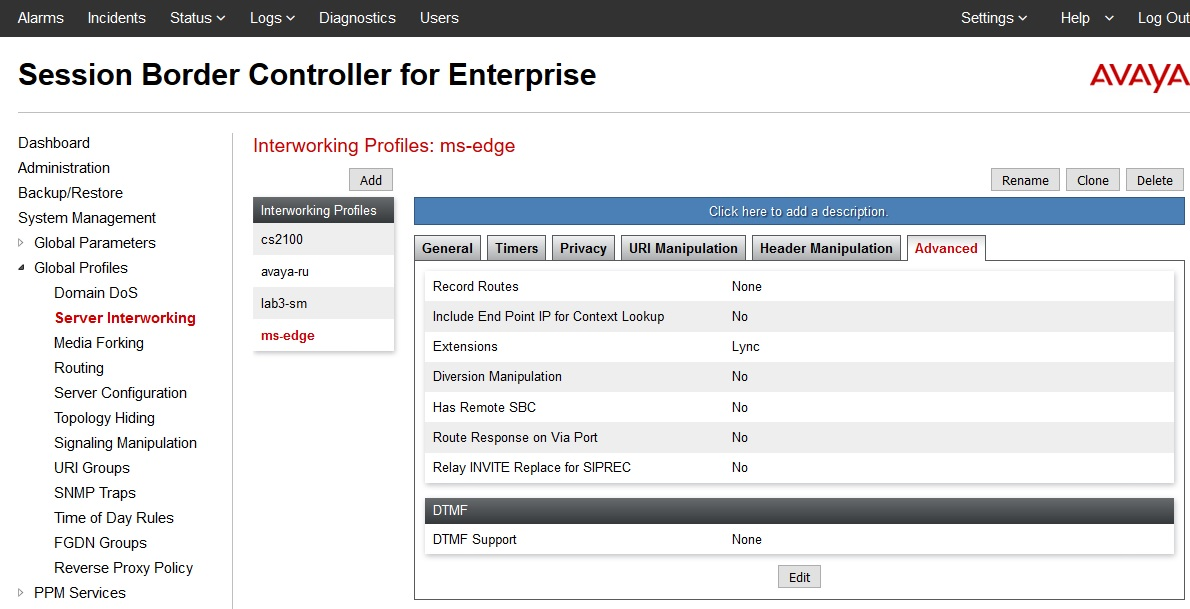Click the blue add description bar
The image size is (1190, 609).
tap(798, 211)
